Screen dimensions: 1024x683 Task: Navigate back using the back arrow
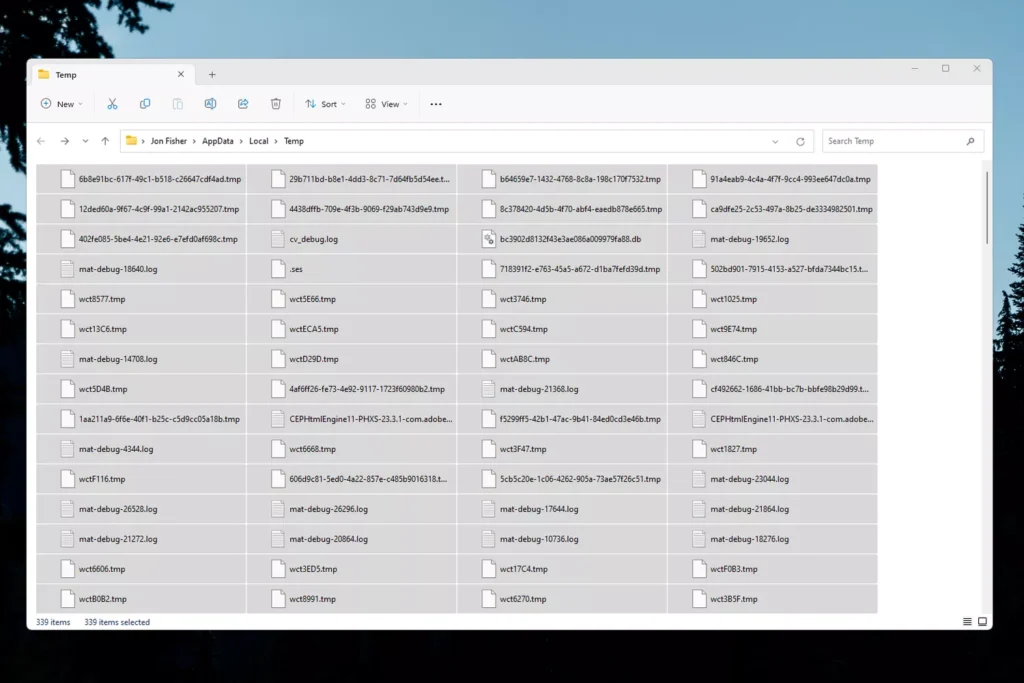tap(41, 142)
